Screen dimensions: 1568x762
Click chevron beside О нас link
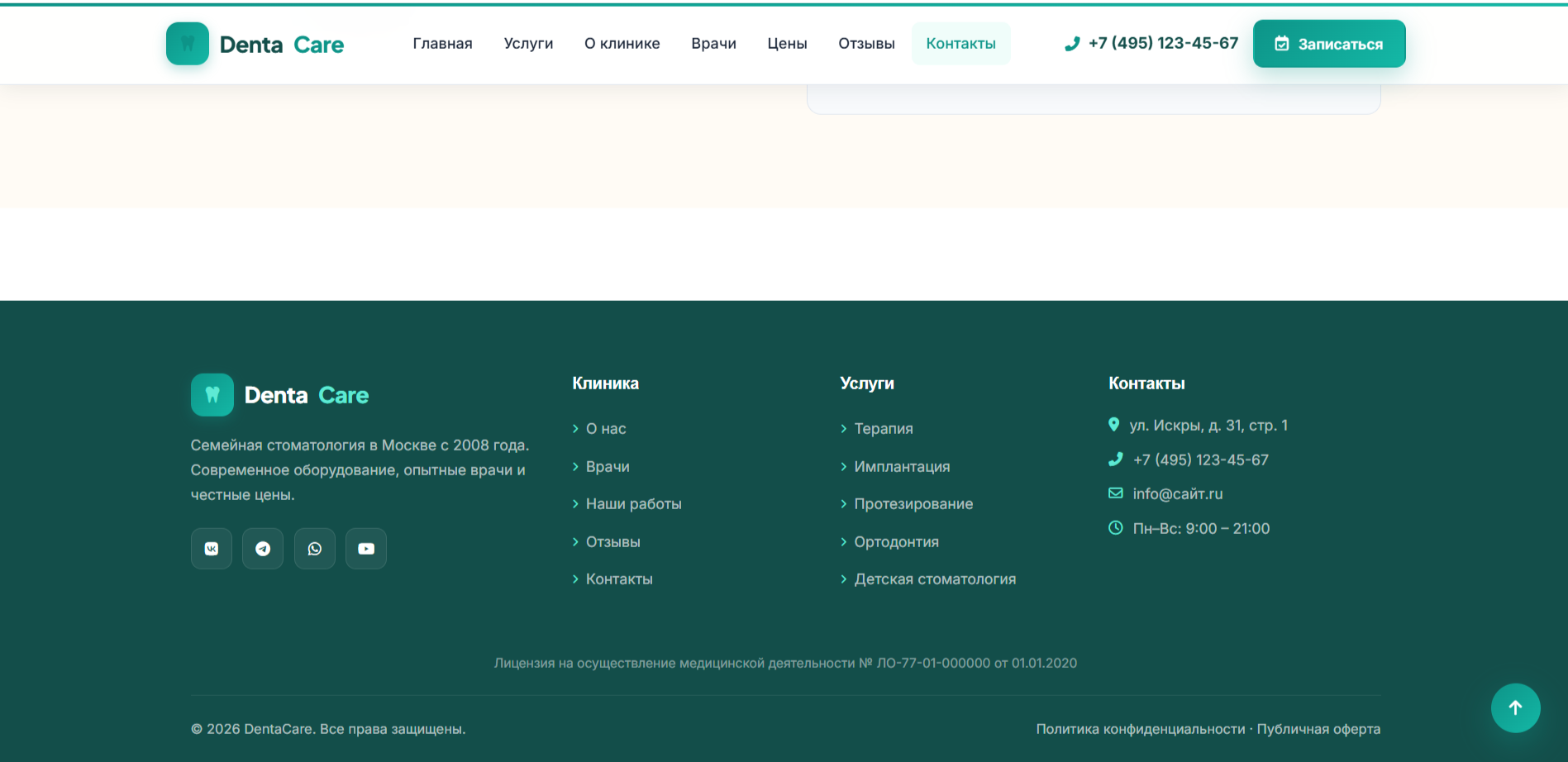[x=575, y=429]
